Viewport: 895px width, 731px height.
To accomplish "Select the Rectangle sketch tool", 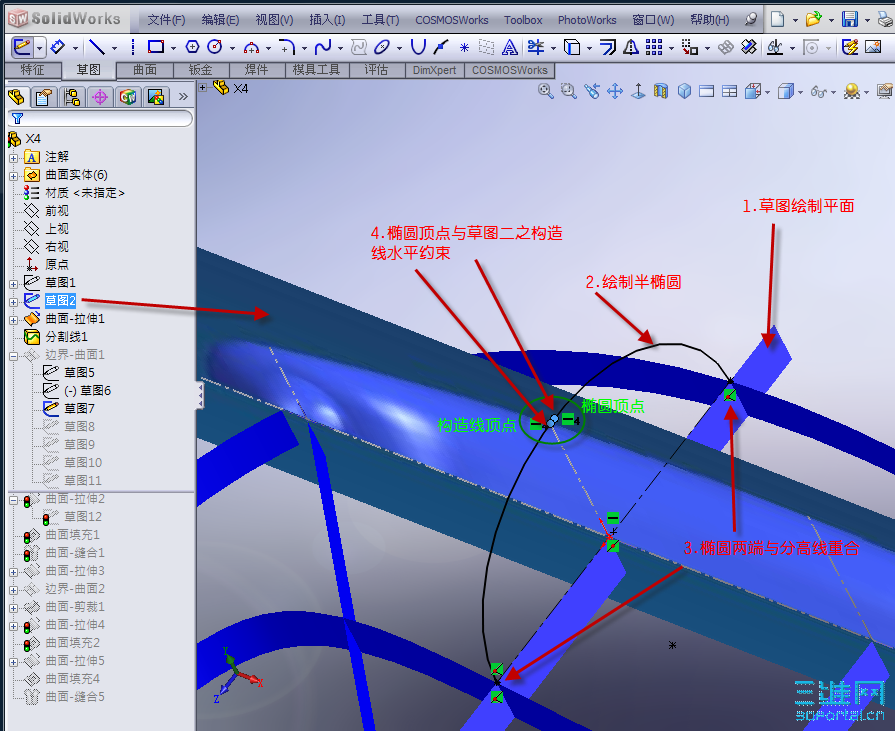I will (x=156, y=47).
